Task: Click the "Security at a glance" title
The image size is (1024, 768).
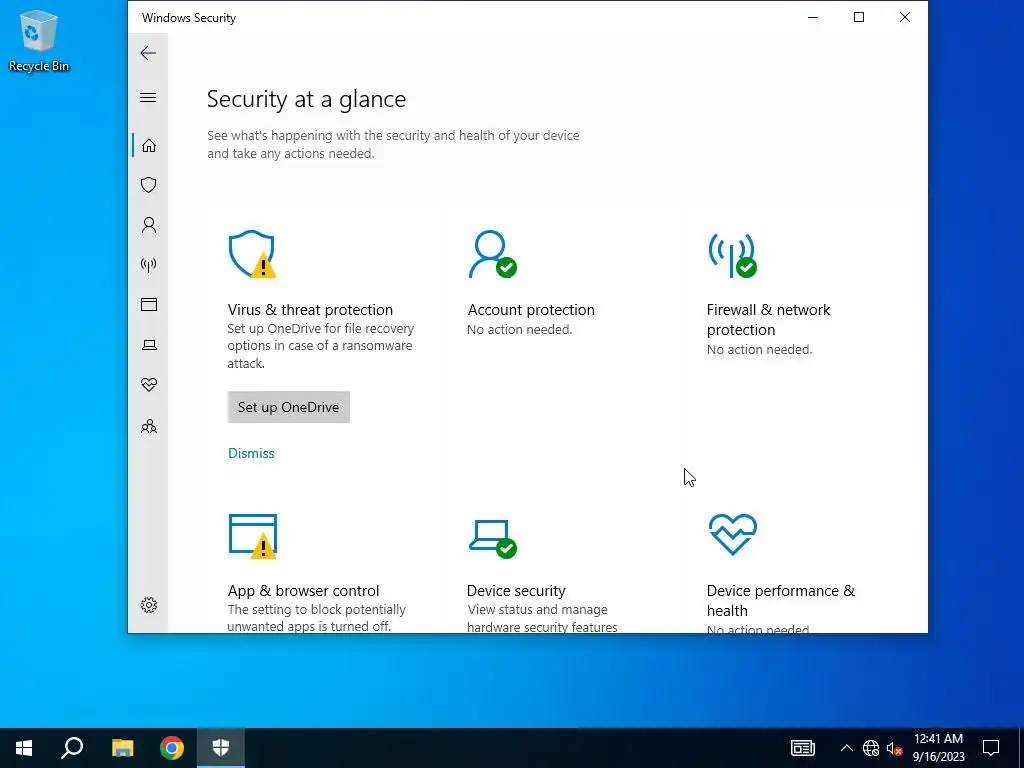Action: [306, 99]
